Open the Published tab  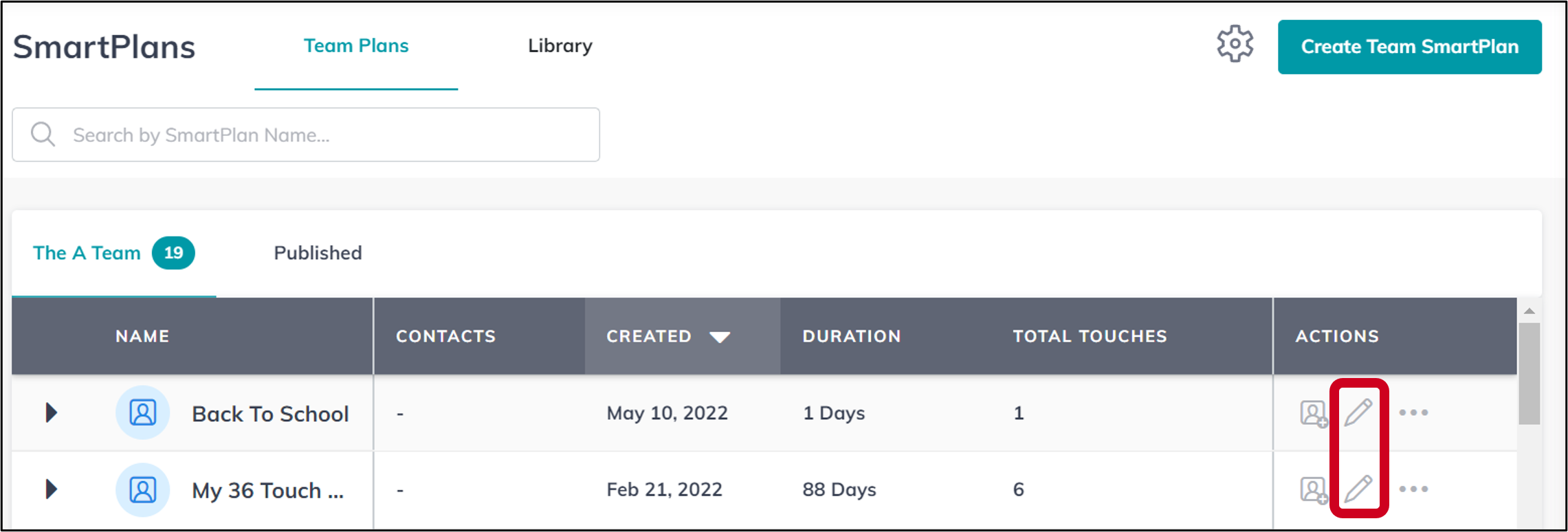[x=318, y=253]
